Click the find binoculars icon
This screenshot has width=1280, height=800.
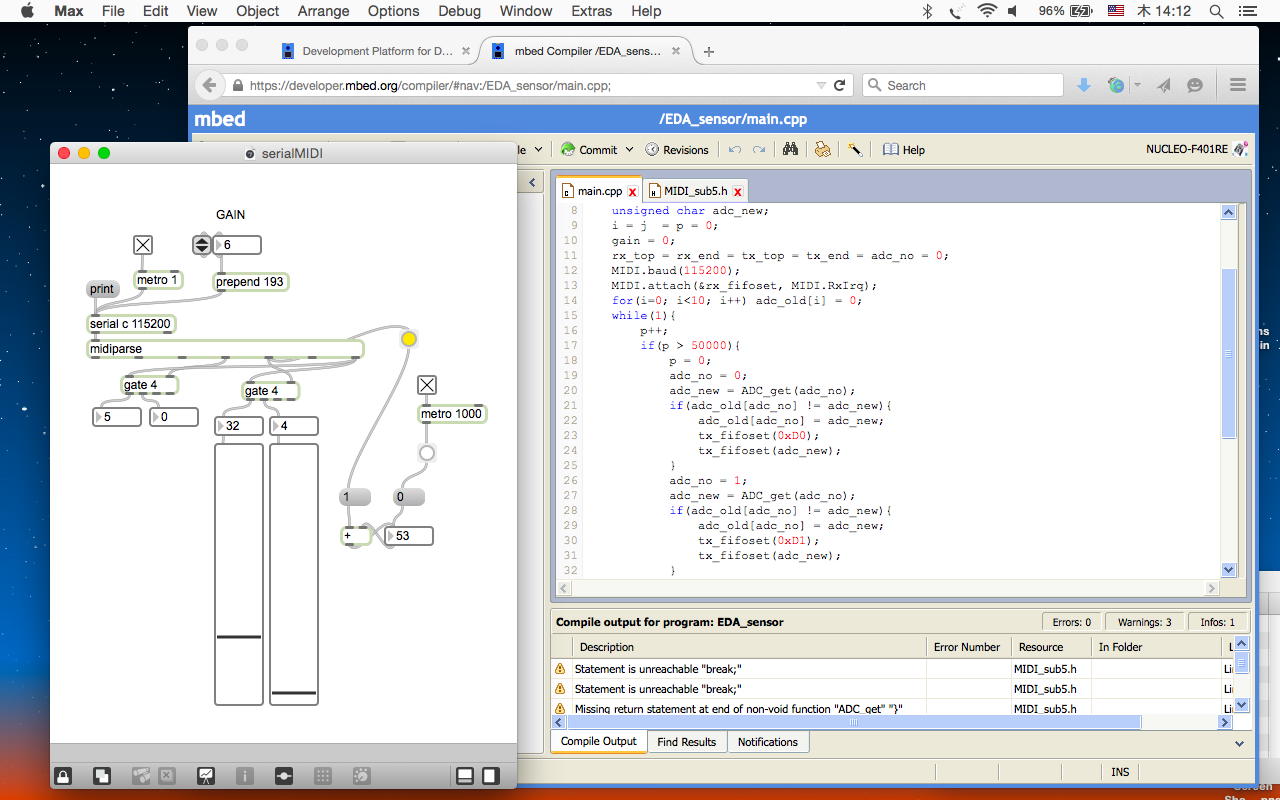[x=790, y=149]
